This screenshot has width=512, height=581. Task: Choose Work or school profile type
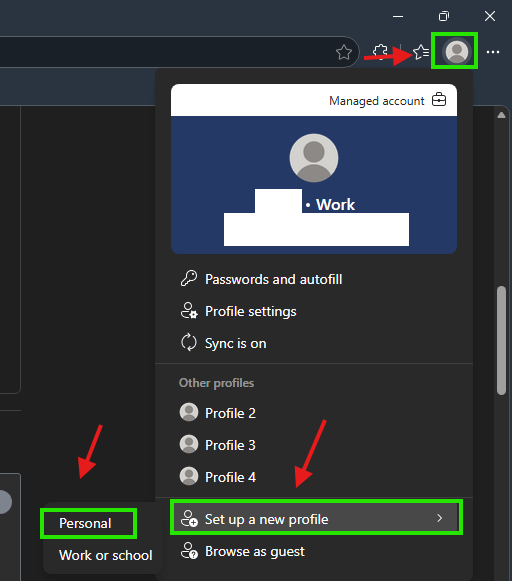(105, 555)
